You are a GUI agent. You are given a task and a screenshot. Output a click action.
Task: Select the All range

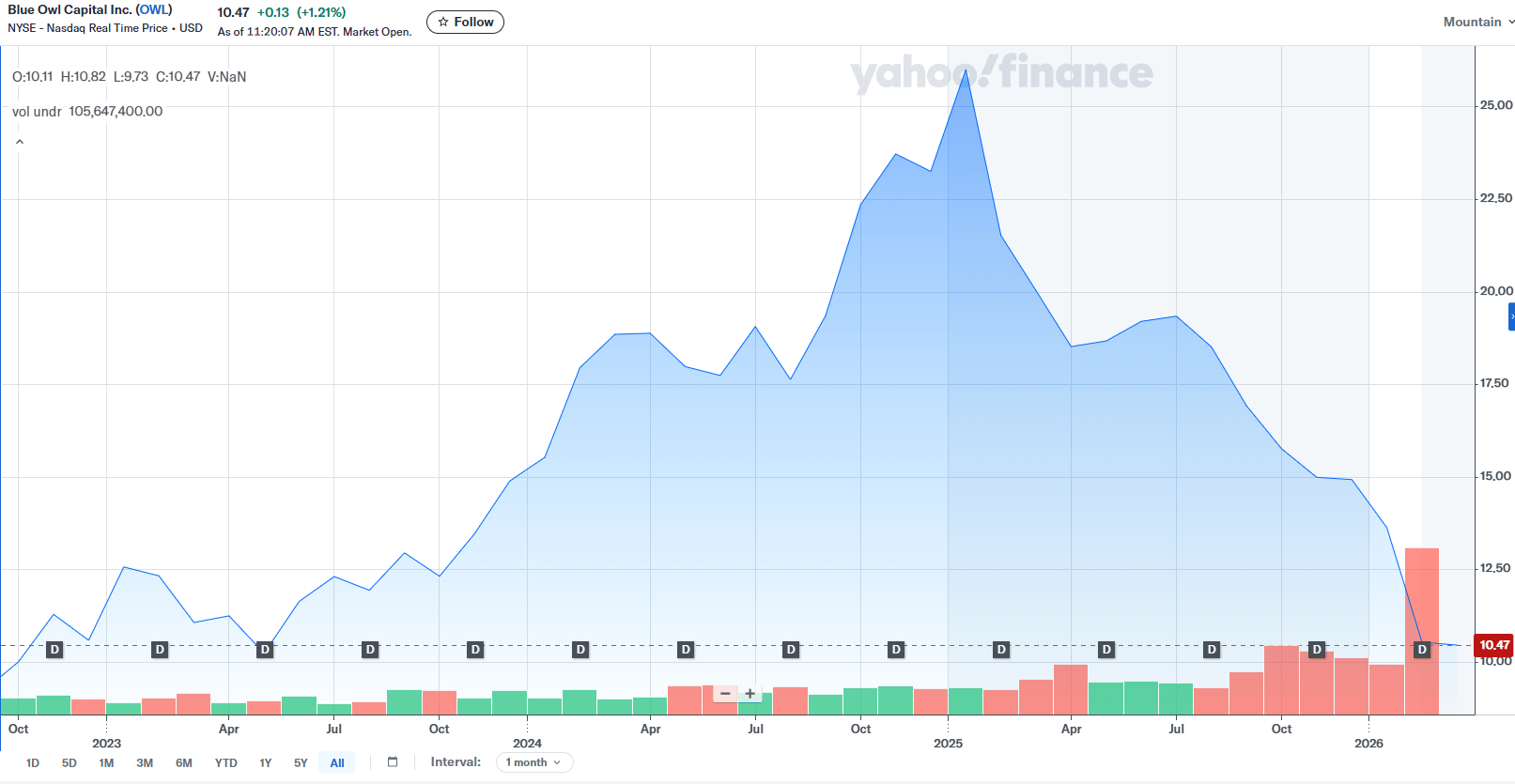click(x=337, y=763)
